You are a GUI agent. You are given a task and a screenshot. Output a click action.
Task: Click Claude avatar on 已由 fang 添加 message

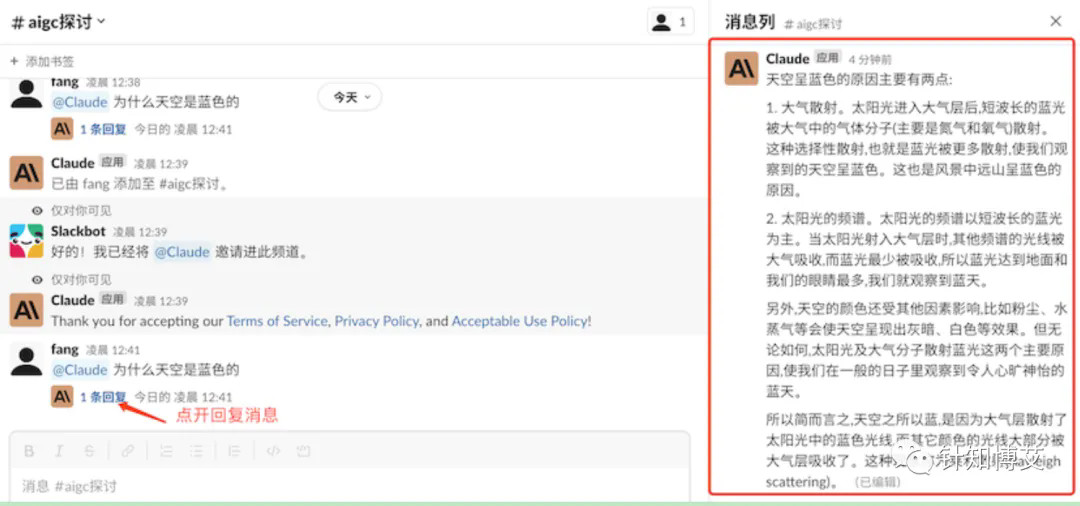click(26, 173)
